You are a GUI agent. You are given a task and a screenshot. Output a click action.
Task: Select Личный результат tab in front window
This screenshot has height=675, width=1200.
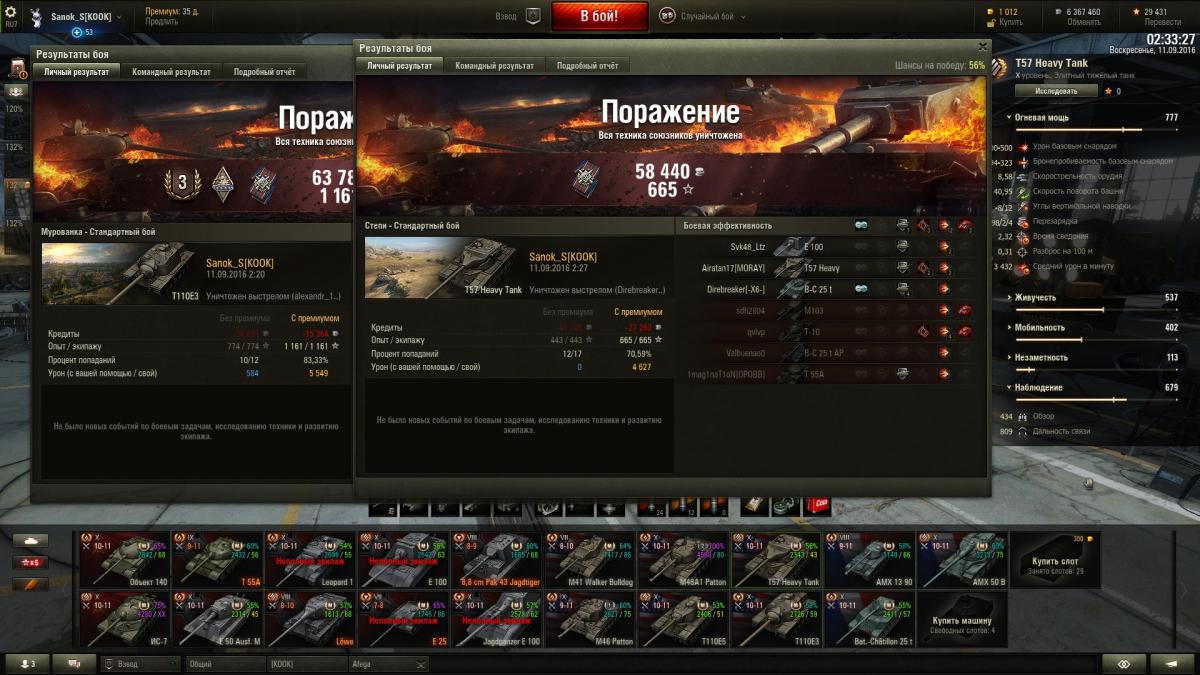pos(399,65)
